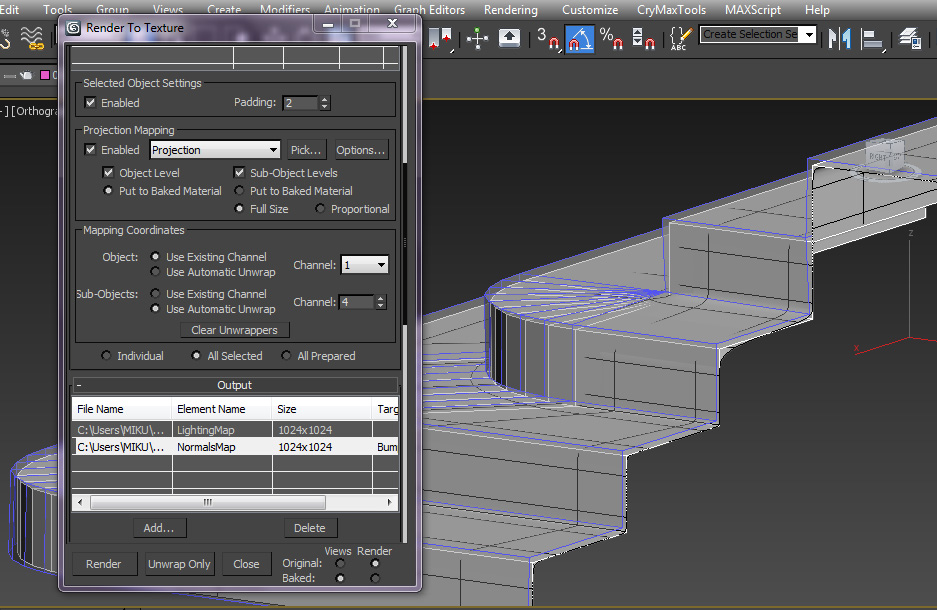937x610 pixels.
Task: Select Object Use Automatic Unwrap radio
Action: click(155, 272)
